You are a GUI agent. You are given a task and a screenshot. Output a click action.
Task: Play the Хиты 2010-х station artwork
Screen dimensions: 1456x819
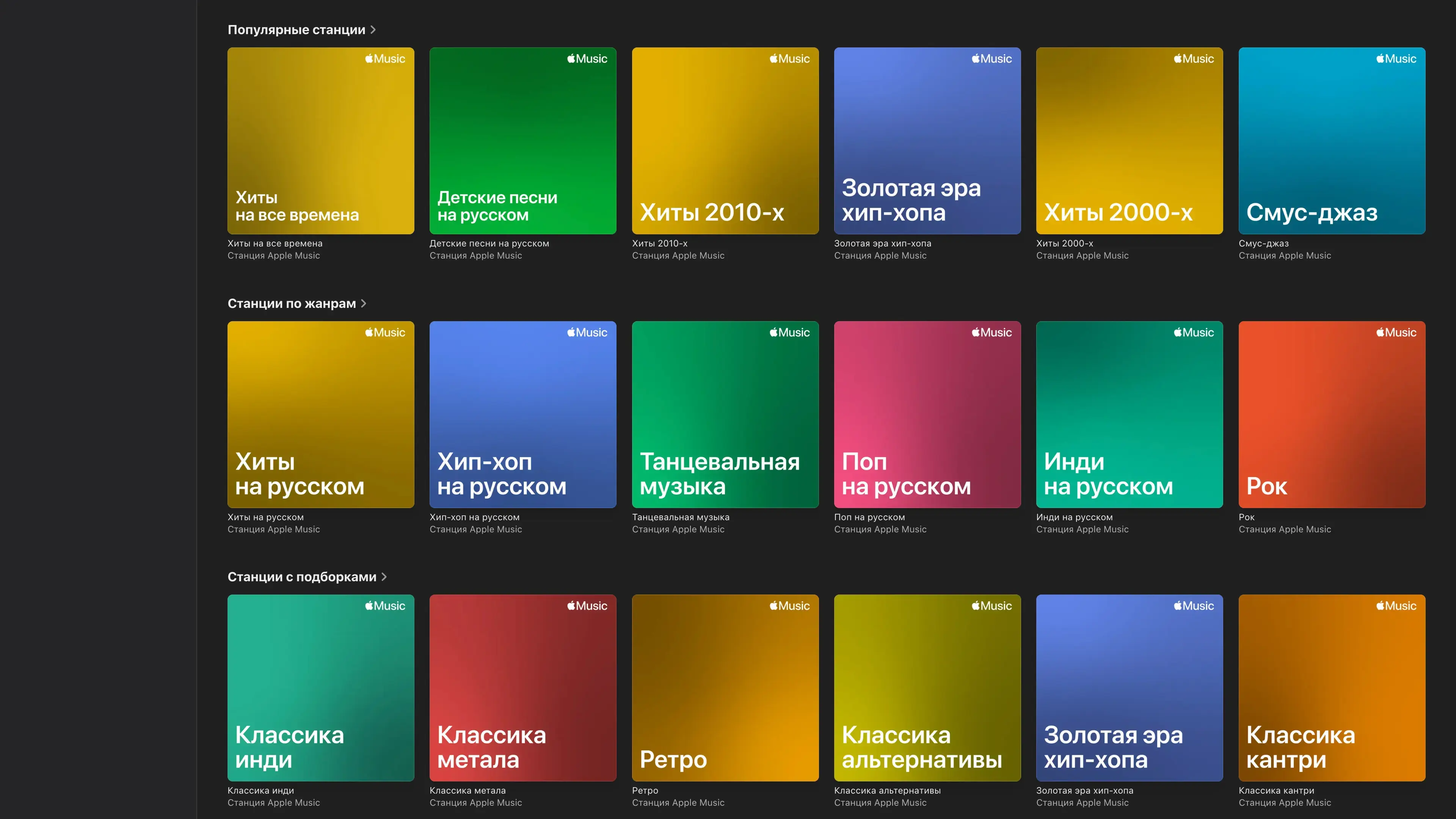point(725,141)
